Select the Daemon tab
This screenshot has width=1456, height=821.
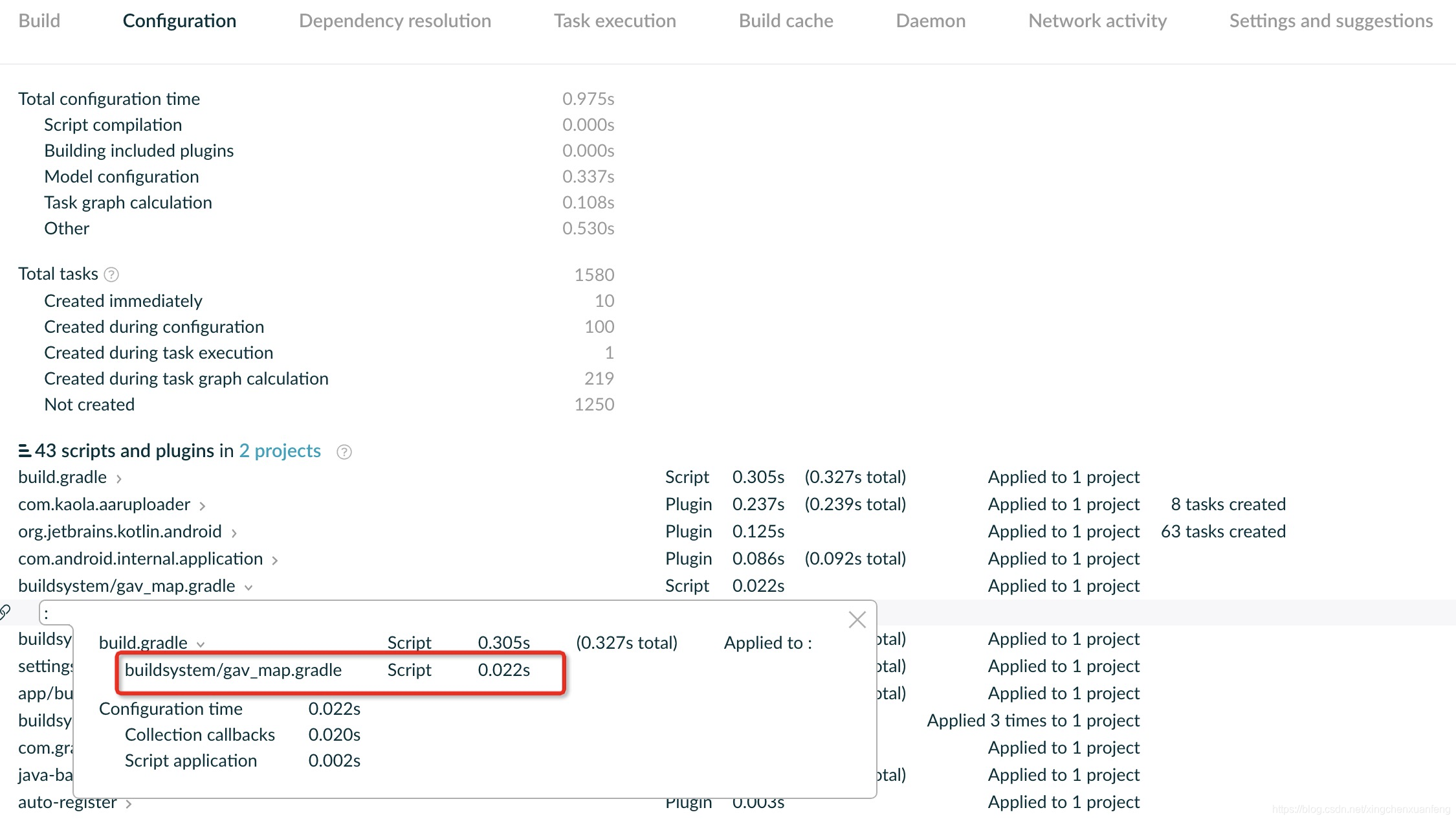pyautogui.click(x=931, y=21)
